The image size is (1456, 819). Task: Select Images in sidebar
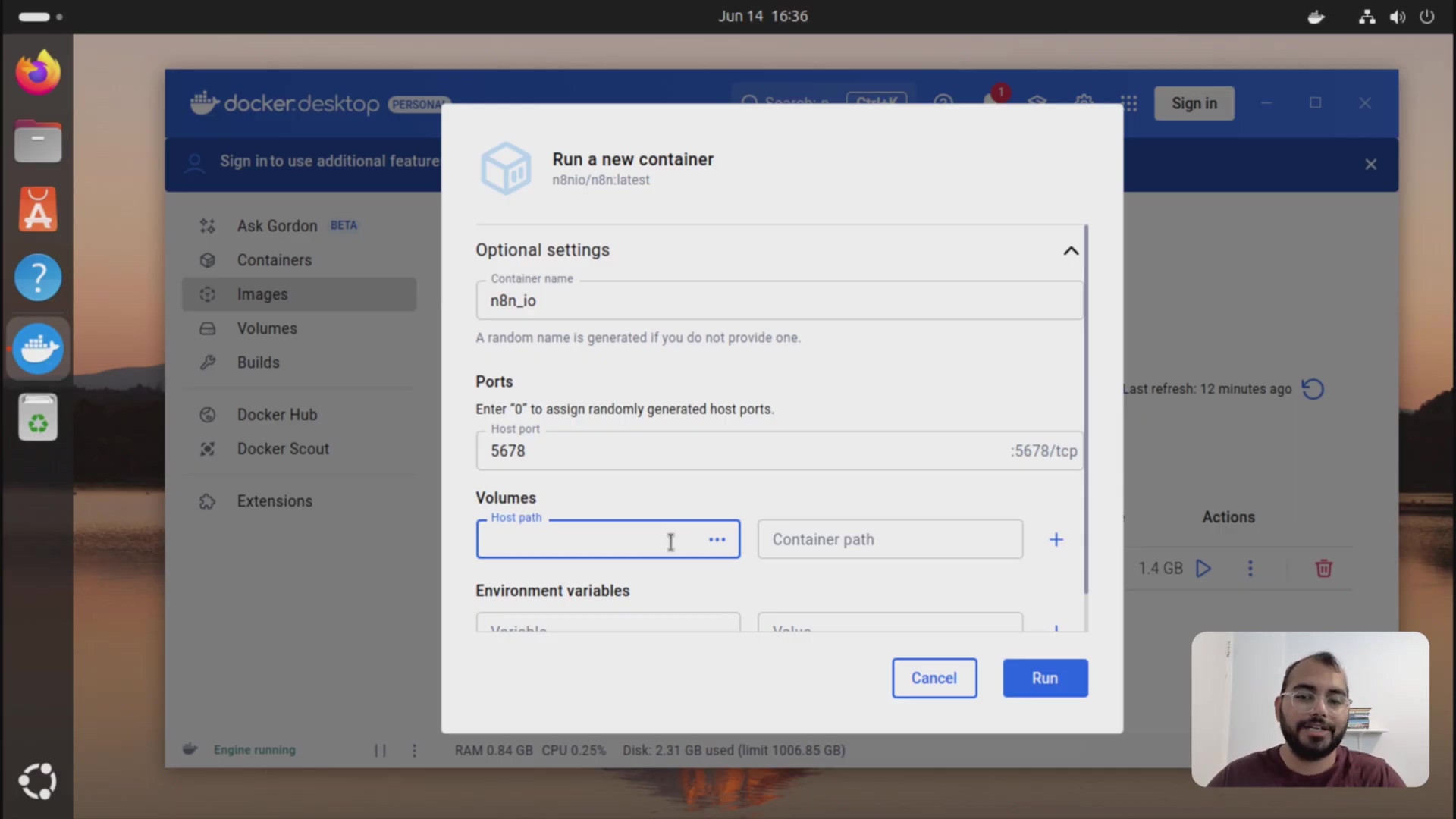click(299, 294)
